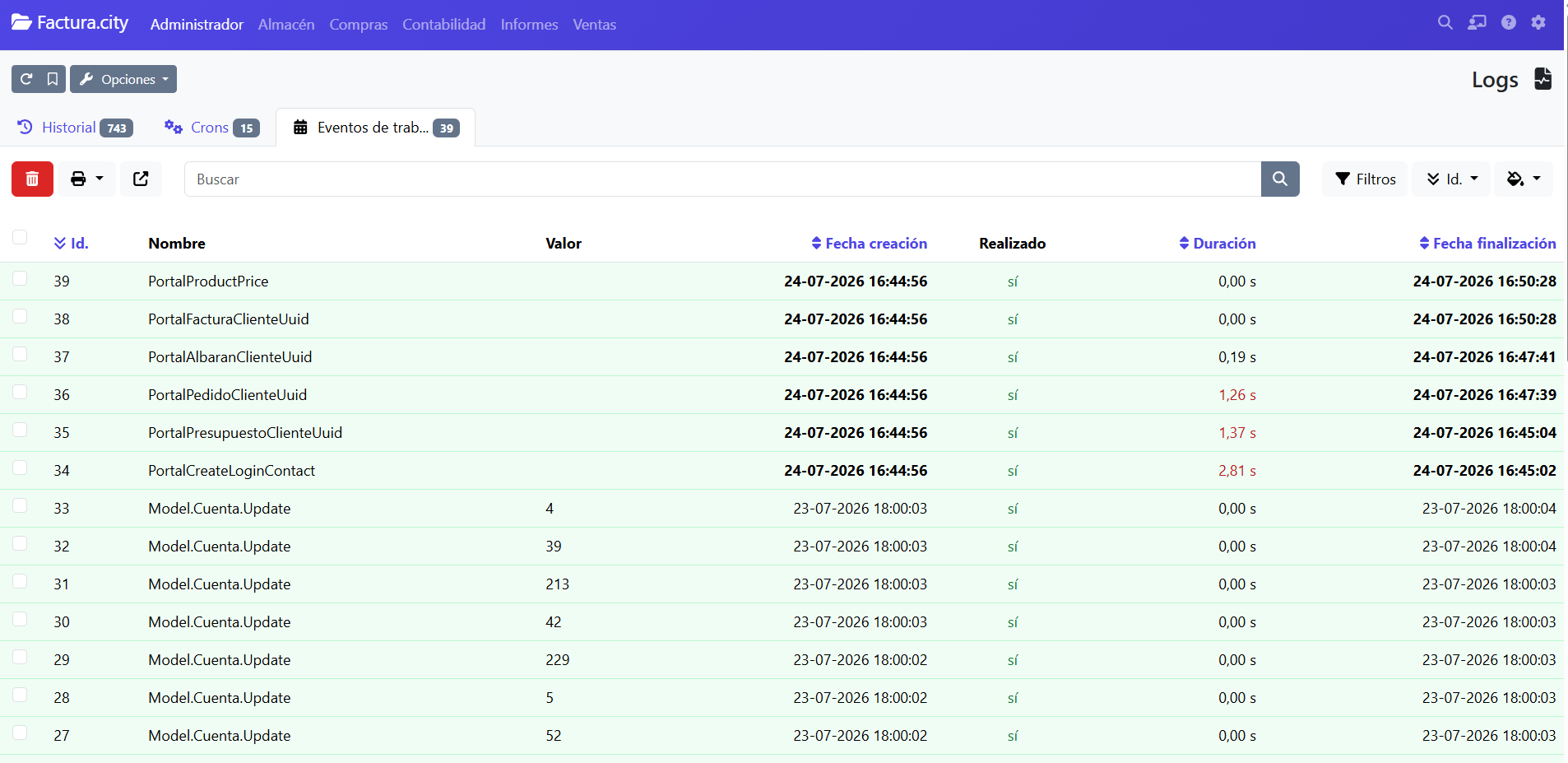This screenshot has width=1568, height=763.
Task: Click the reload page button
Action: 26,79
